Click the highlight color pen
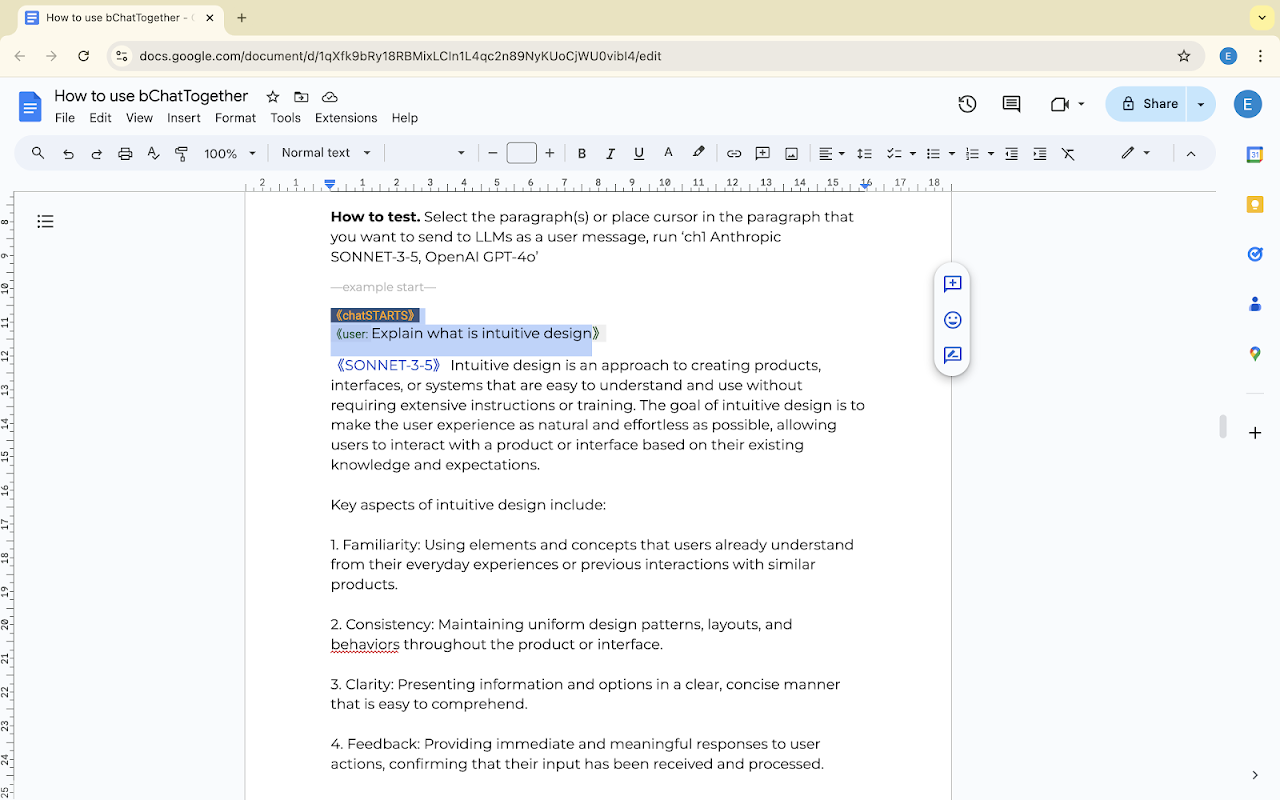Screen dimensions: 1280x800 pyautogui.click(x=698, y=153)
